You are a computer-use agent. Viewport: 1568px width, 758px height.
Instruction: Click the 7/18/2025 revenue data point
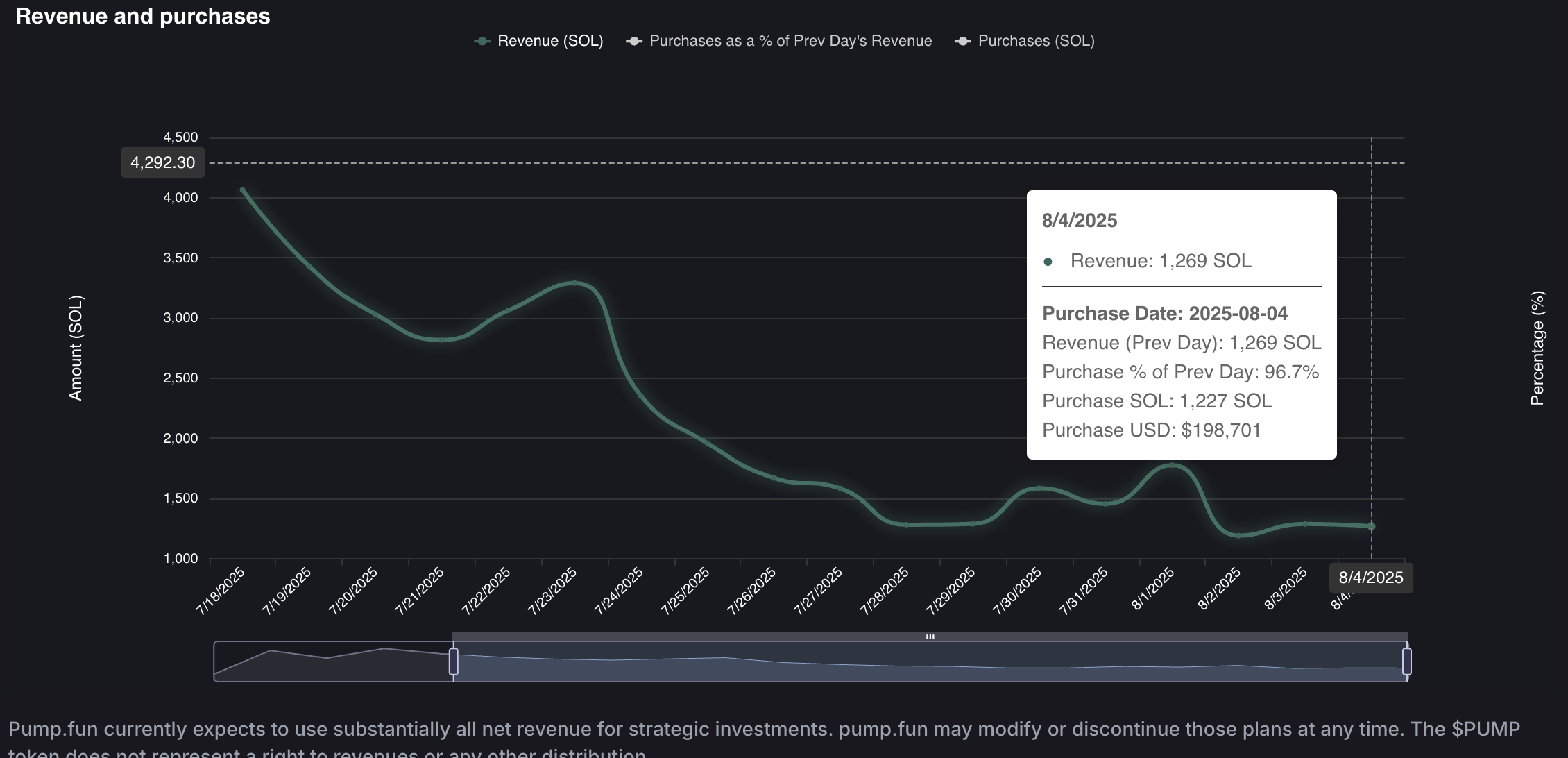click(x=242, y=189)
